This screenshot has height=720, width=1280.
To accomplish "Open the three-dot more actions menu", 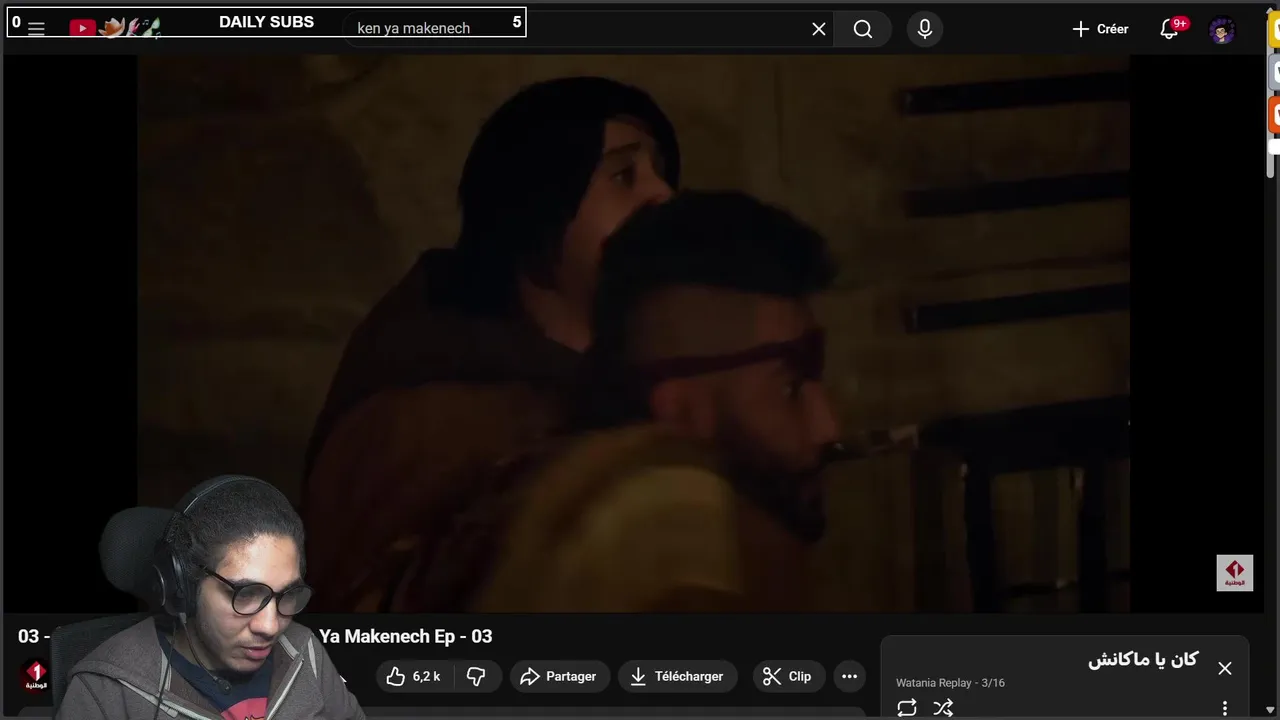I will [849, 676].
